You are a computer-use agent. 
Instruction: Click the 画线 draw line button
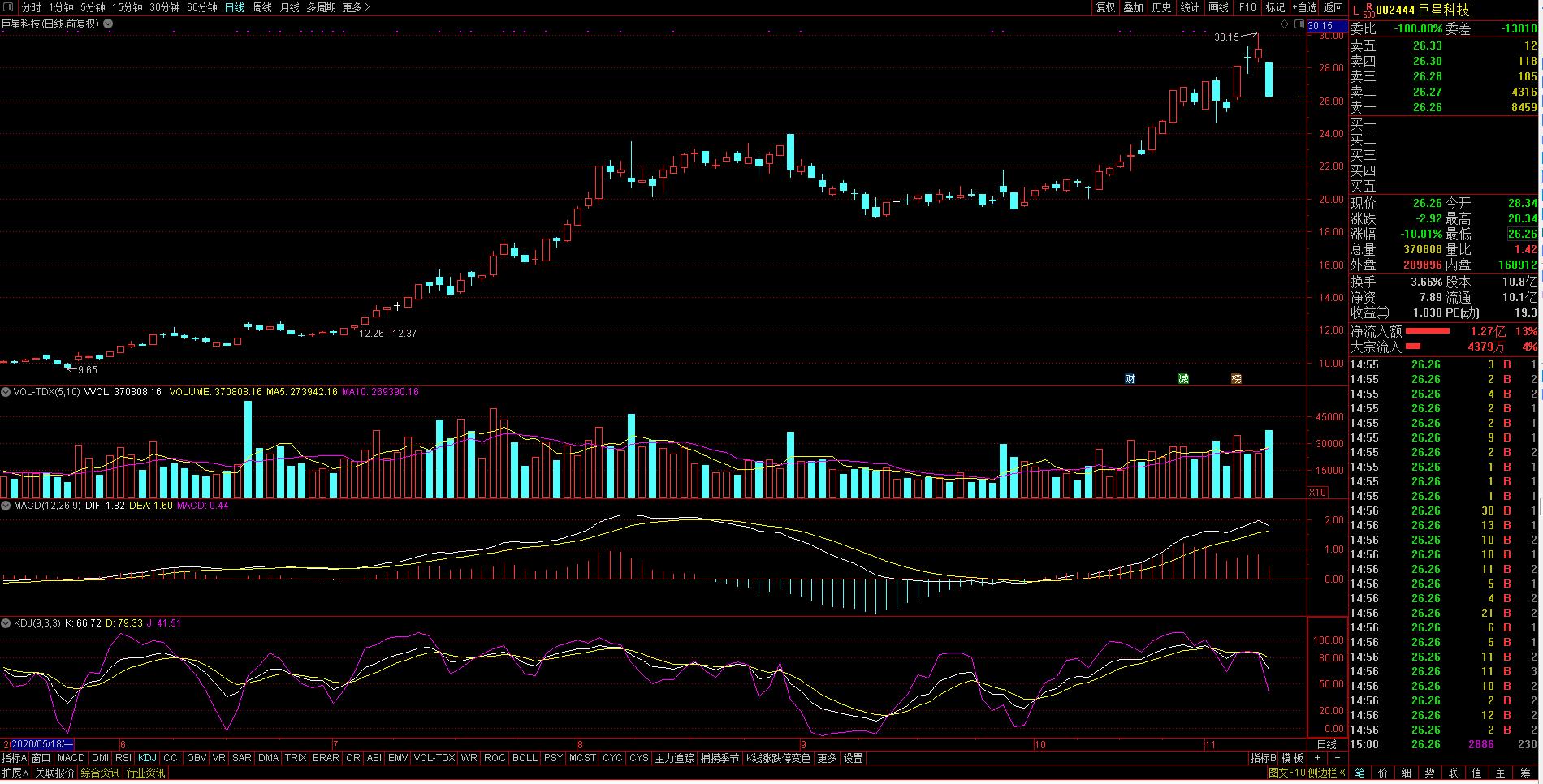[x=1218, y=7]
